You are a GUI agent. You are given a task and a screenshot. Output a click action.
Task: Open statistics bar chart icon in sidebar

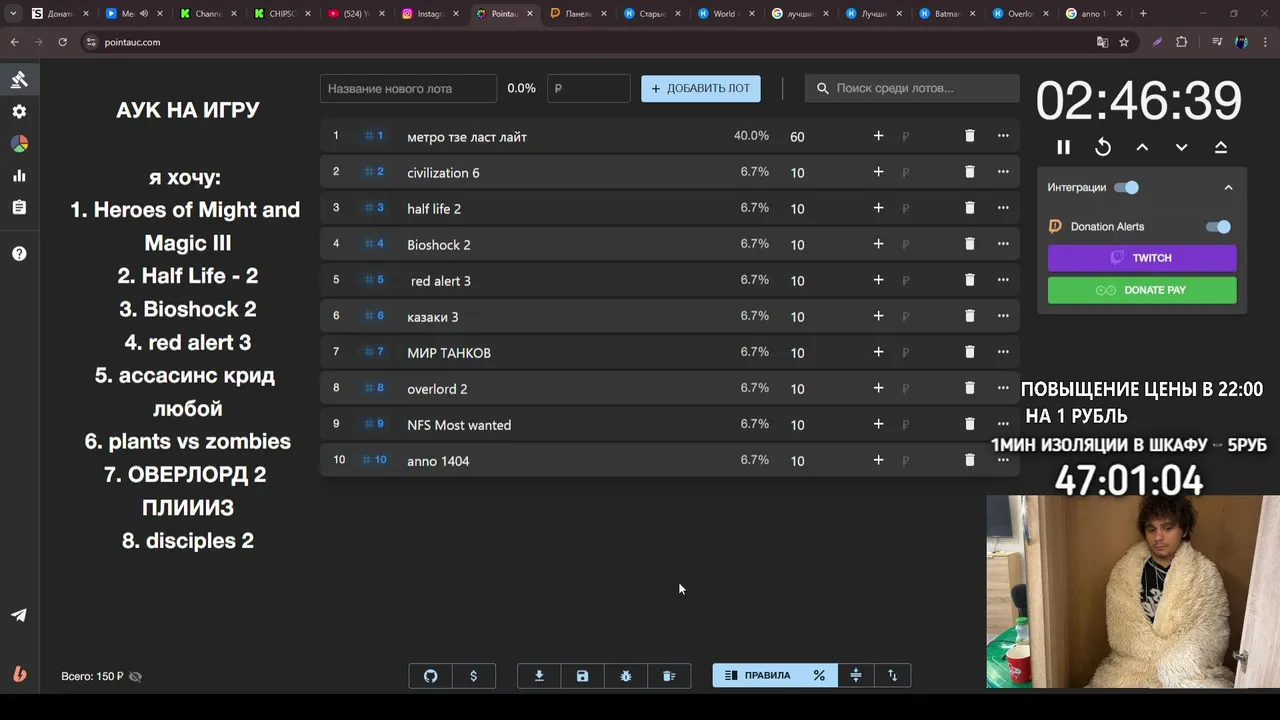[19, 176]
